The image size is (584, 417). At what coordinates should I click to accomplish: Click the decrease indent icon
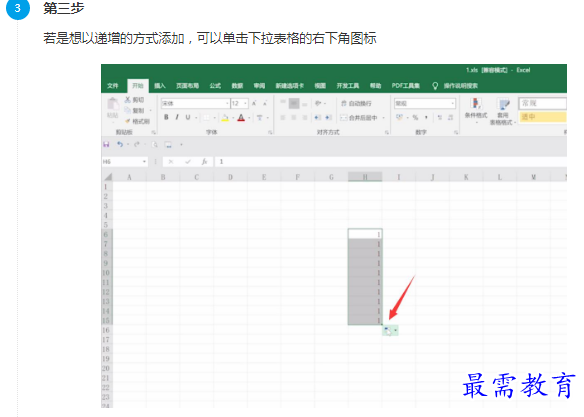(x=317, y=118)
